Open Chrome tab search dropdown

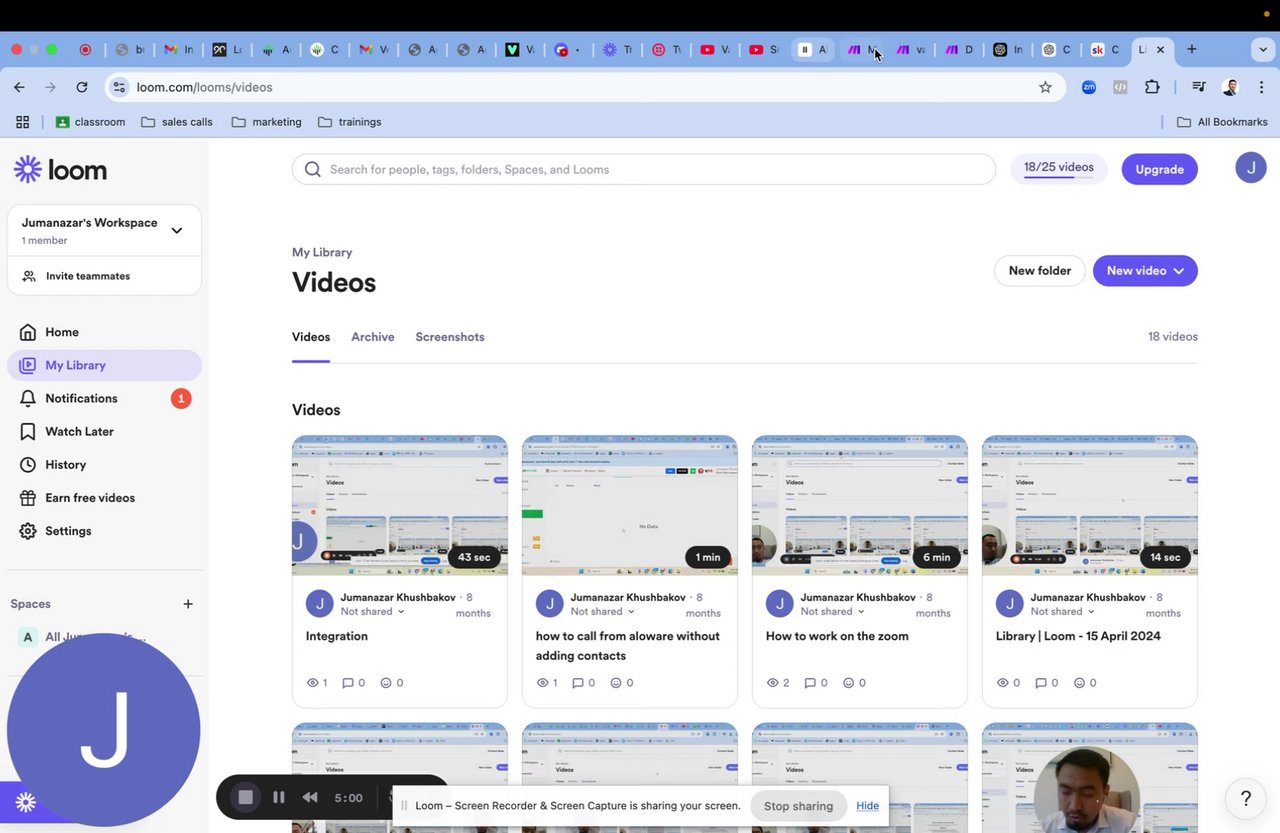pyautogui.click(x=1263, y=49)
